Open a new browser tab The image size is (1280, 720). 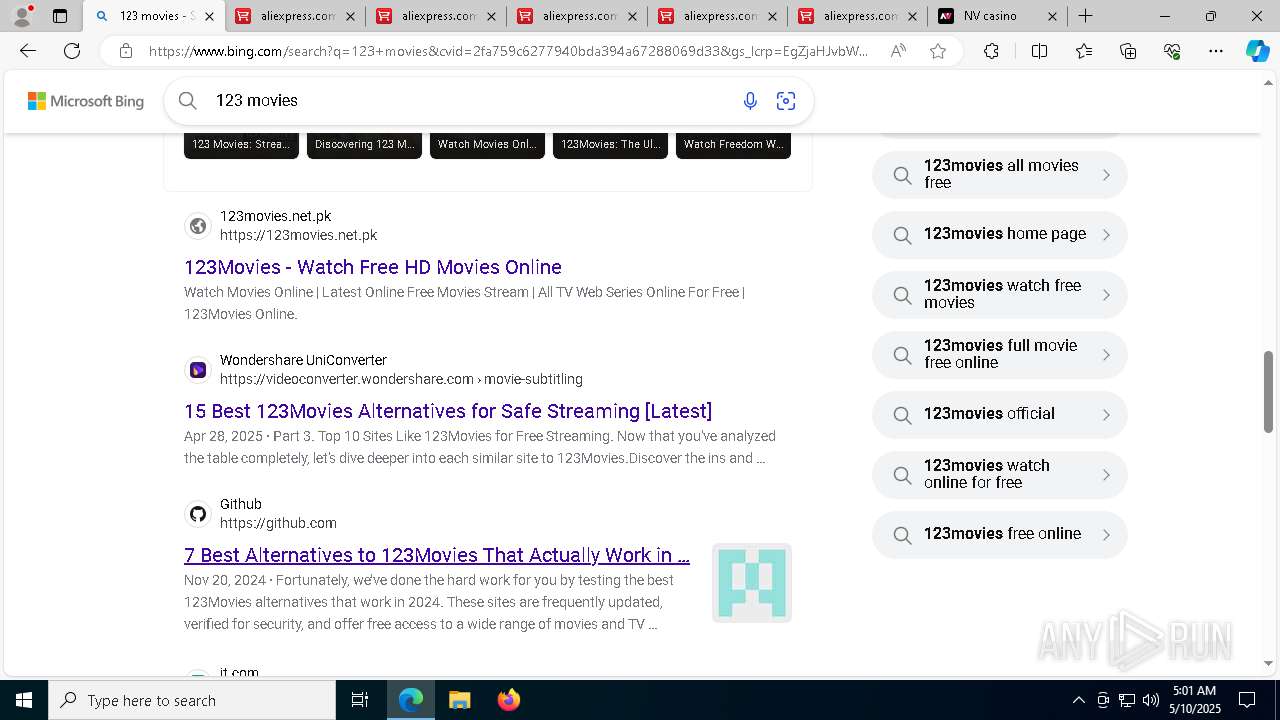(1085, 16)
